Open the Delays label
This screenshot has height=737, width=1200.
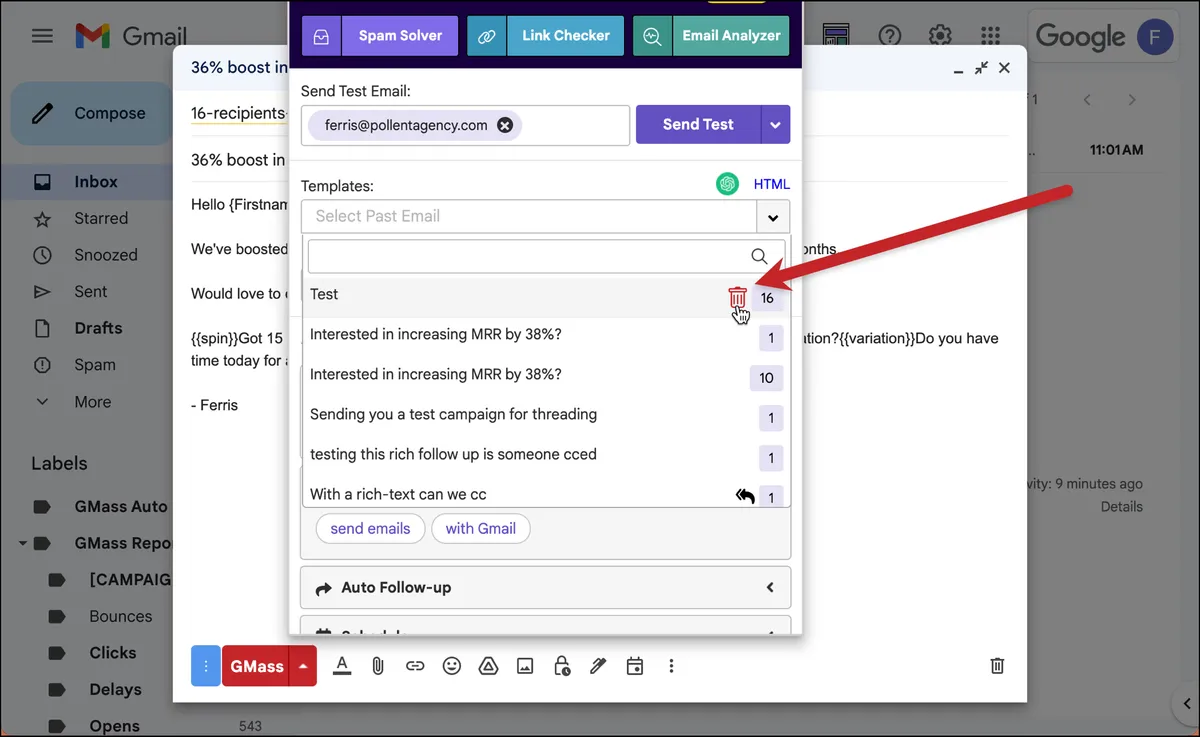coord(115,690)
